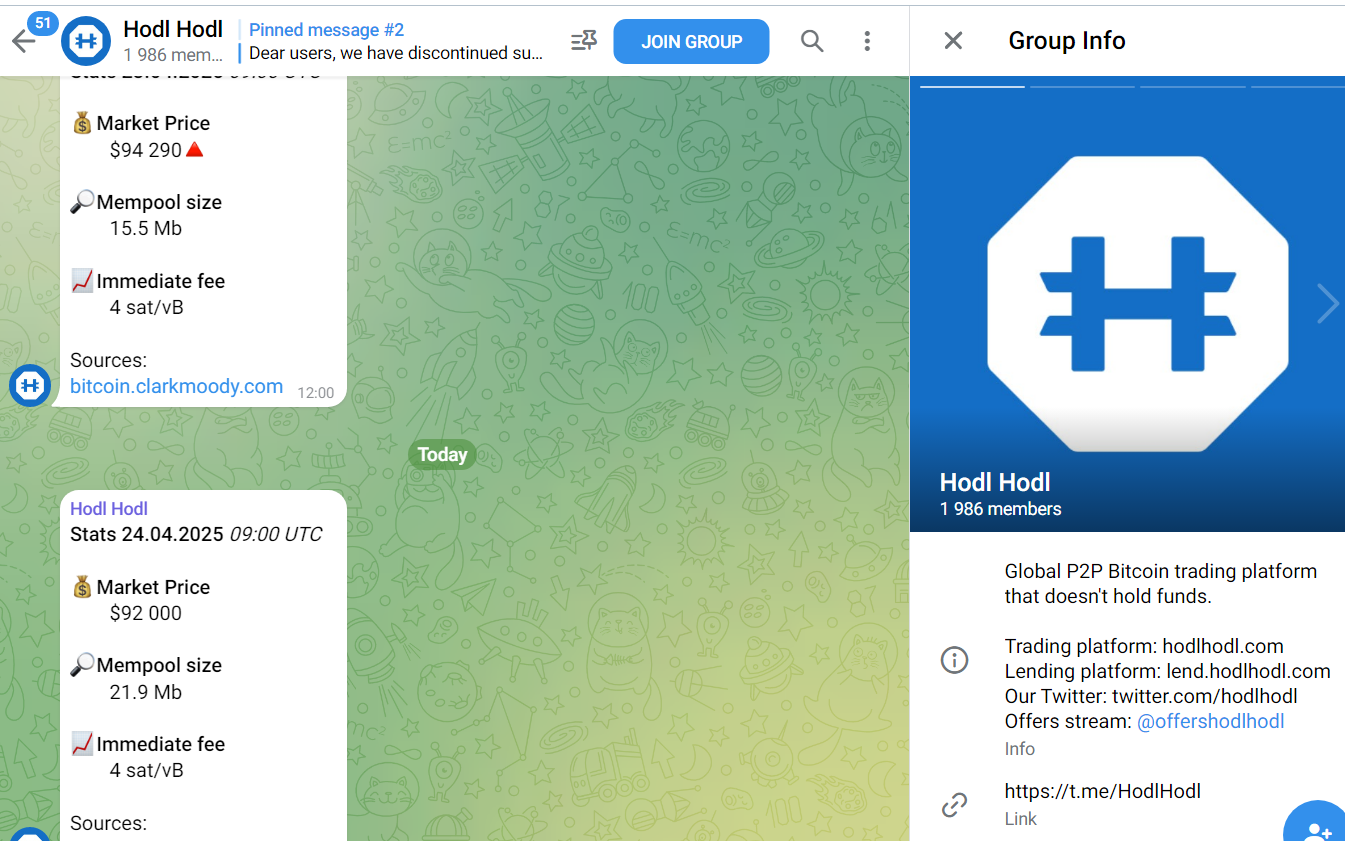Open the three-dot more options menu
Image resolution: width=1345 pixels, height=841 pixels.
pyautogui.click(x=867, y=41)
